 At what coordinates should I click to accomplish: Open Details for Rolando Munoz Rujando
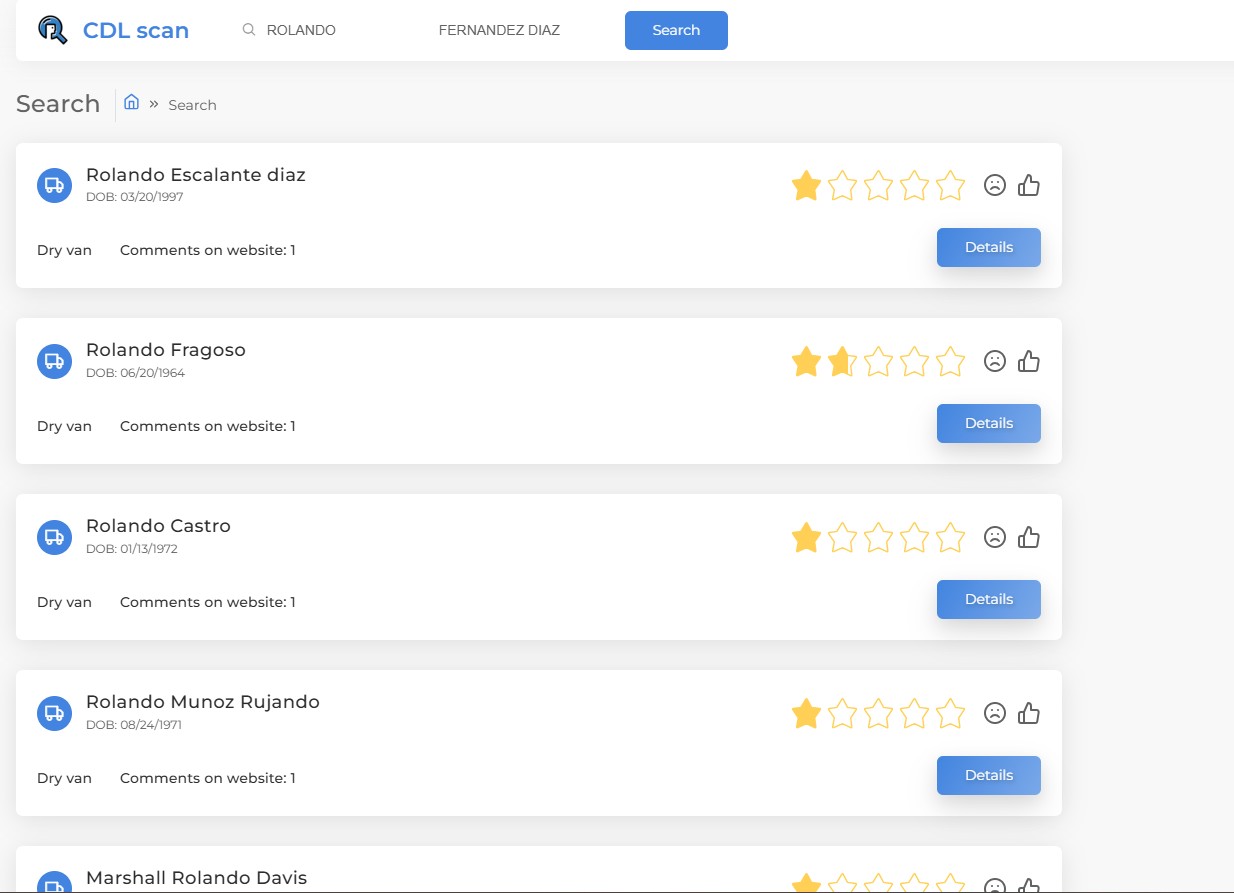click(988, 775)
